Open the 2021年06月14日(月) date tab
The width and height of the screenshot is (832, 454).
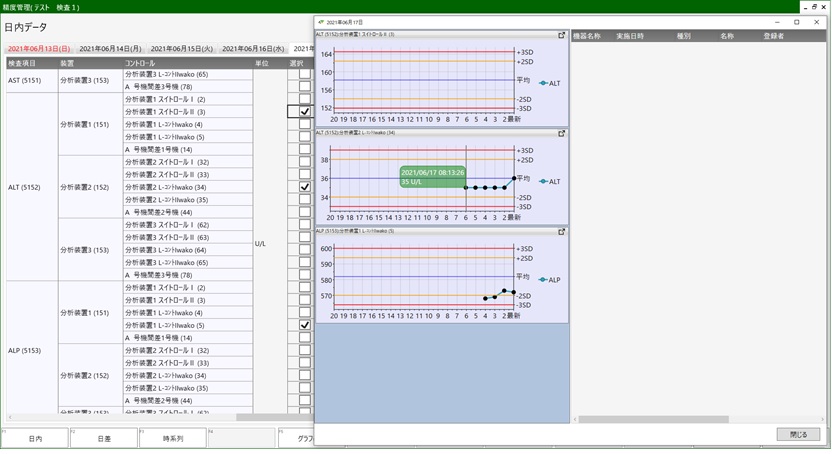(x=110, y=48)
